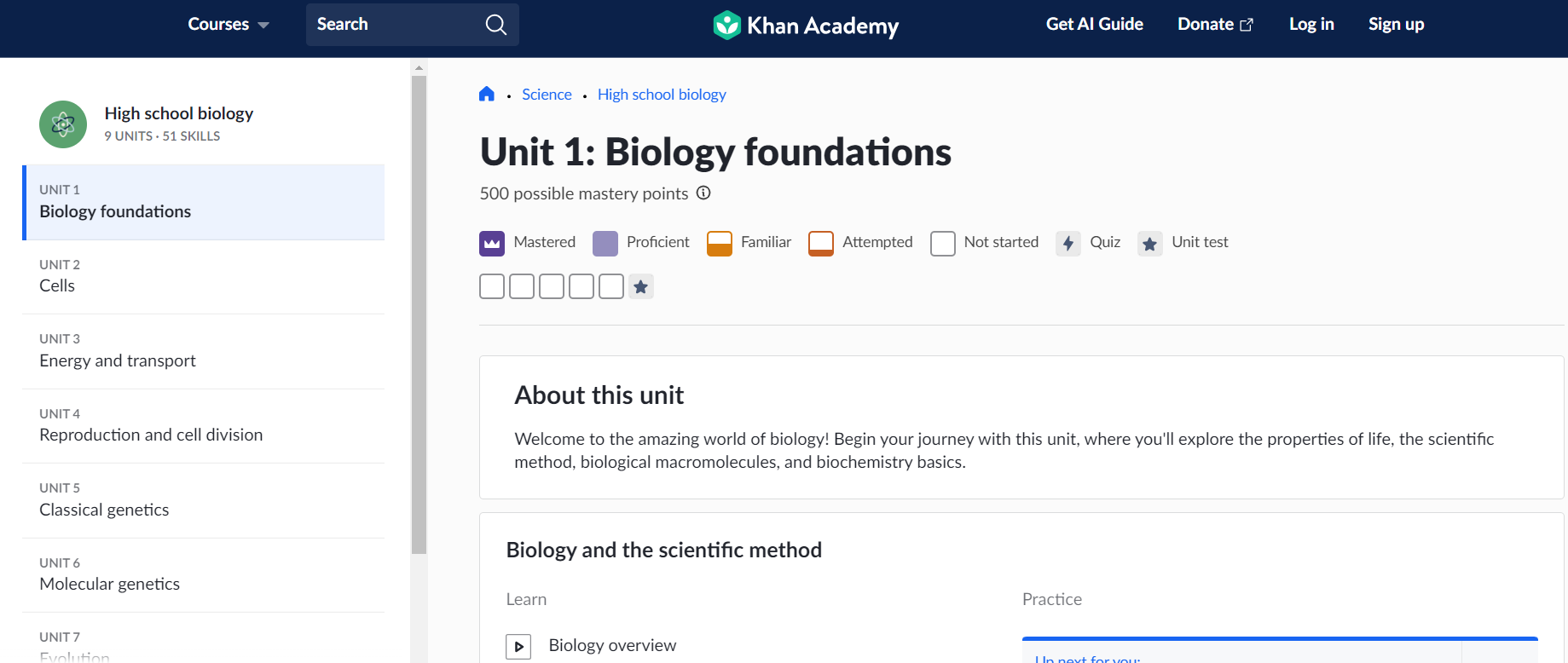Go to home via breadcrumb house icon

tap(487, 95)
